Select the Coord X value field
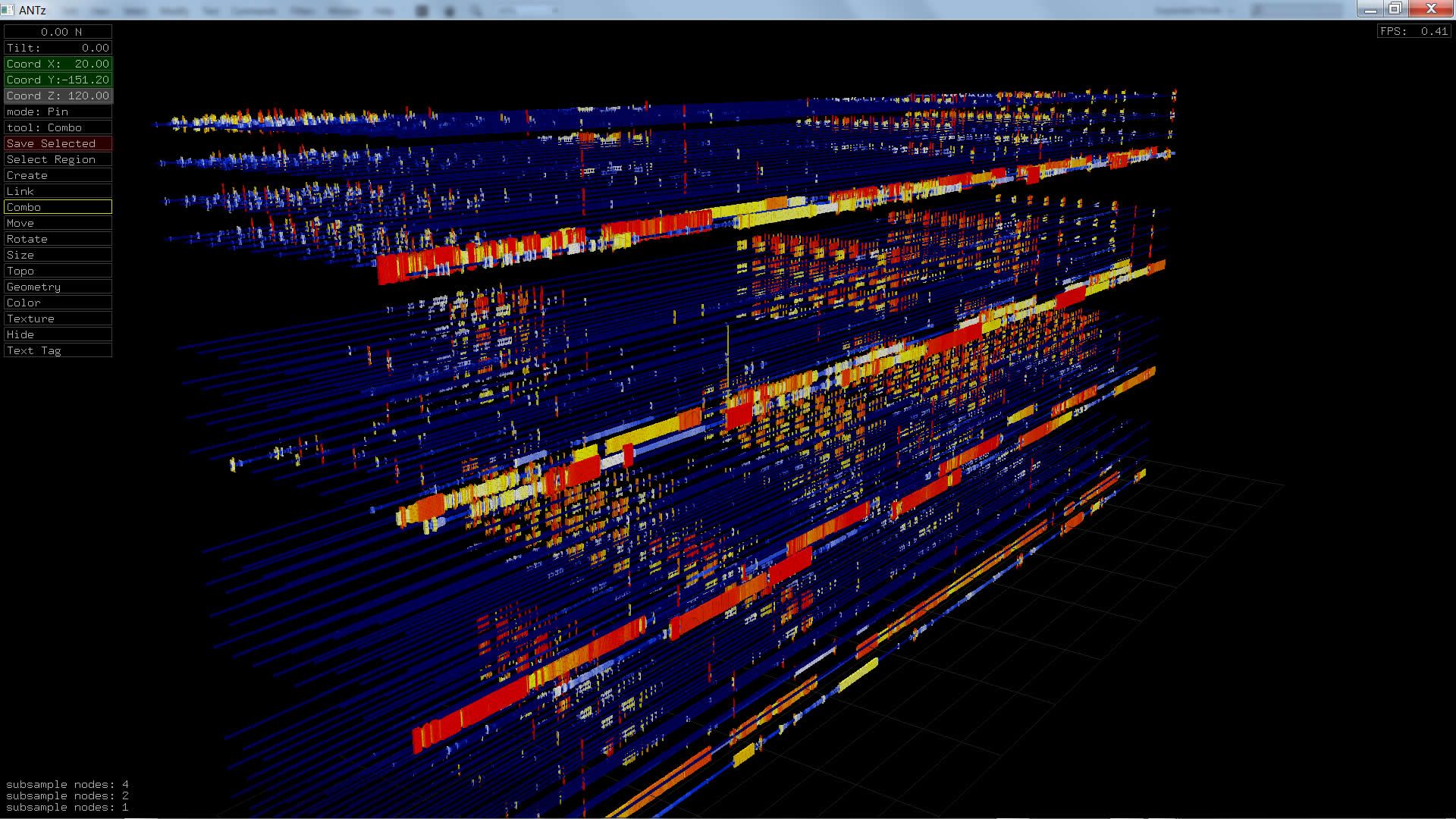 pyautogui.click(x=58, y=64)
